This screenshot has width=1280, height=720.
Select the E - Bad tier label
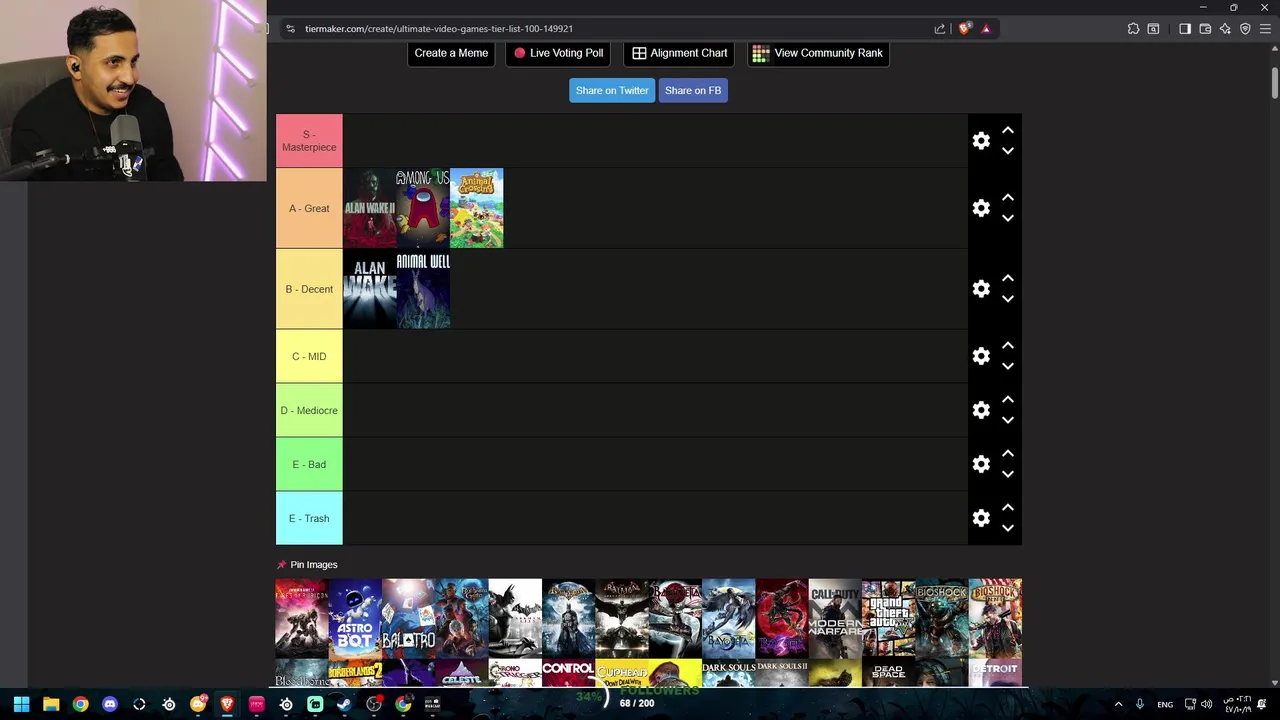(x=309, y=464)
